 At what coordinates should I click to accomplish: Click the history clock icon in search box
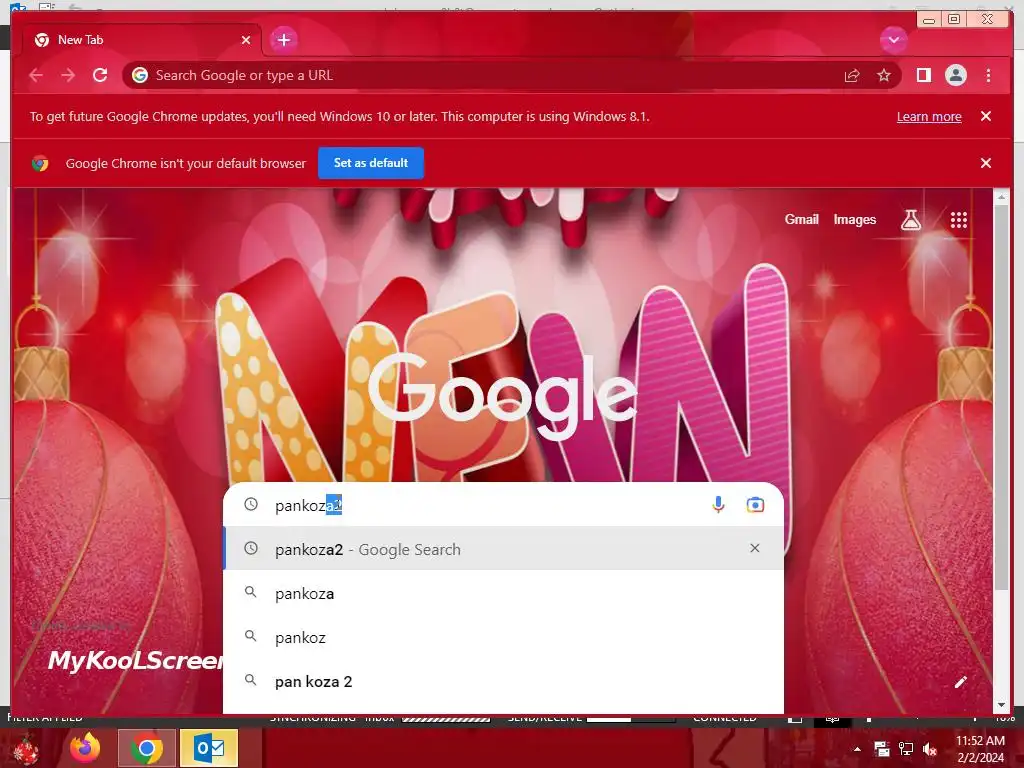click(251, 504)
